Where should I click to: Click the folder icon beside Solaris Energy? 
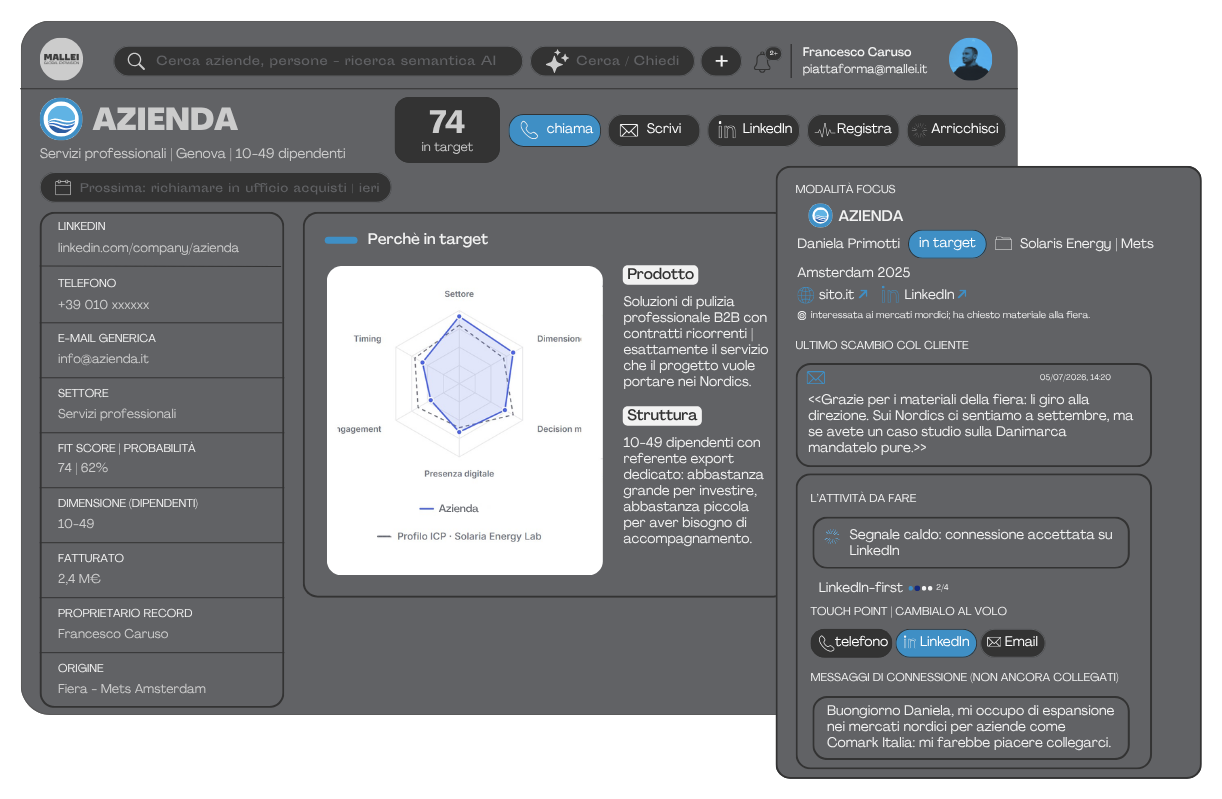1004,244
